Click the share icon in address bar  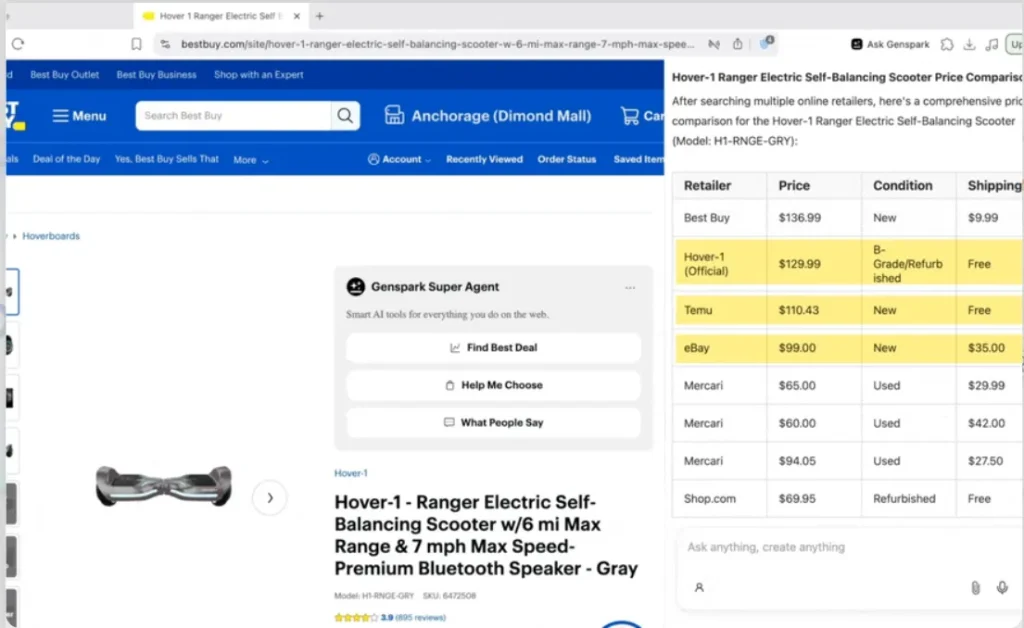click(x=738, y=44)
